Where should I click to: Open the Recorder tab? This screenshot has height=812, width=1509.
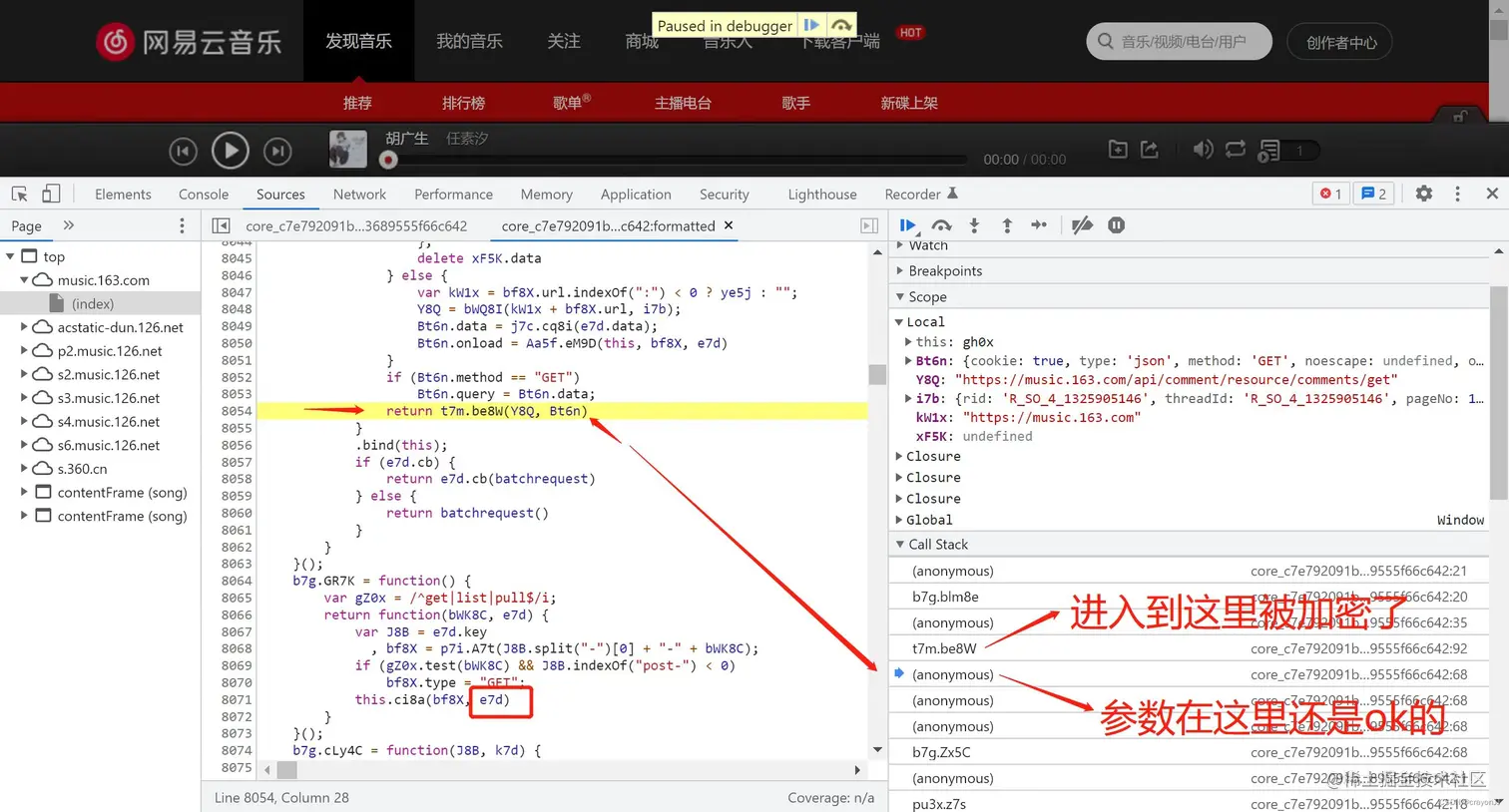click(920, 194)
